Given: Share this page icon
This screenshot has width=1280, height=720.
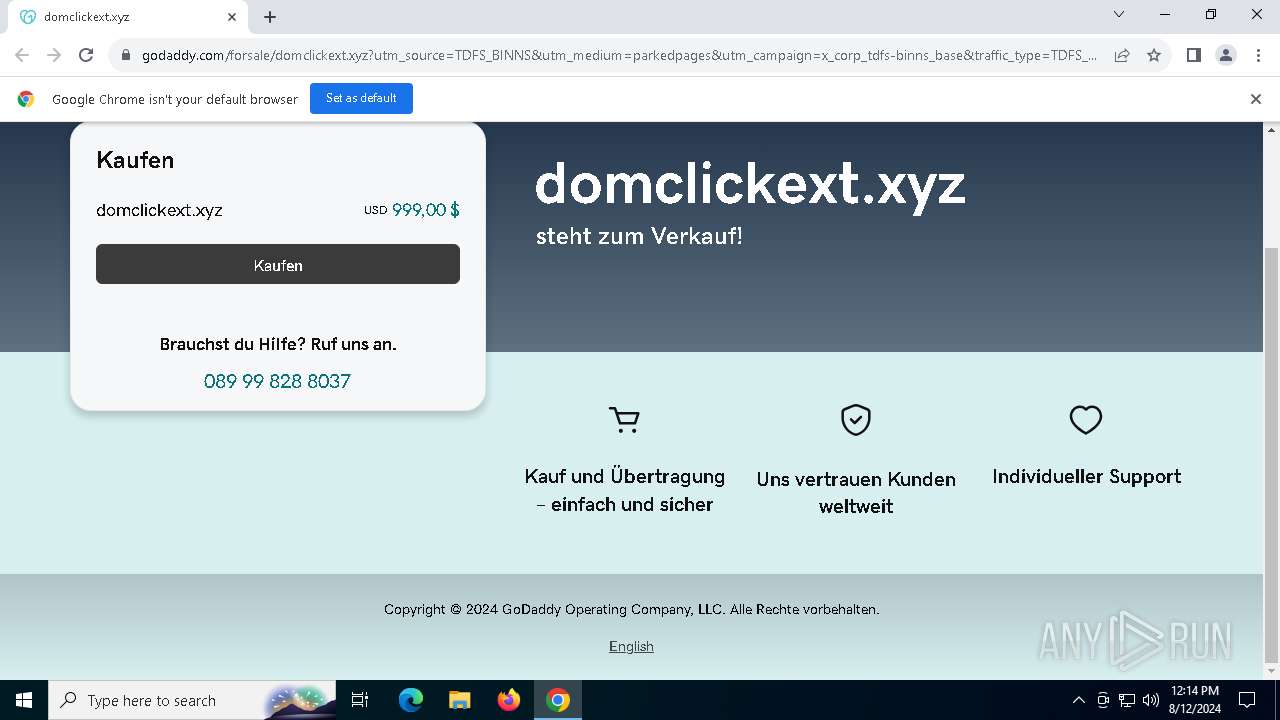Looking at the screenshot, I should coord(1122,55).
